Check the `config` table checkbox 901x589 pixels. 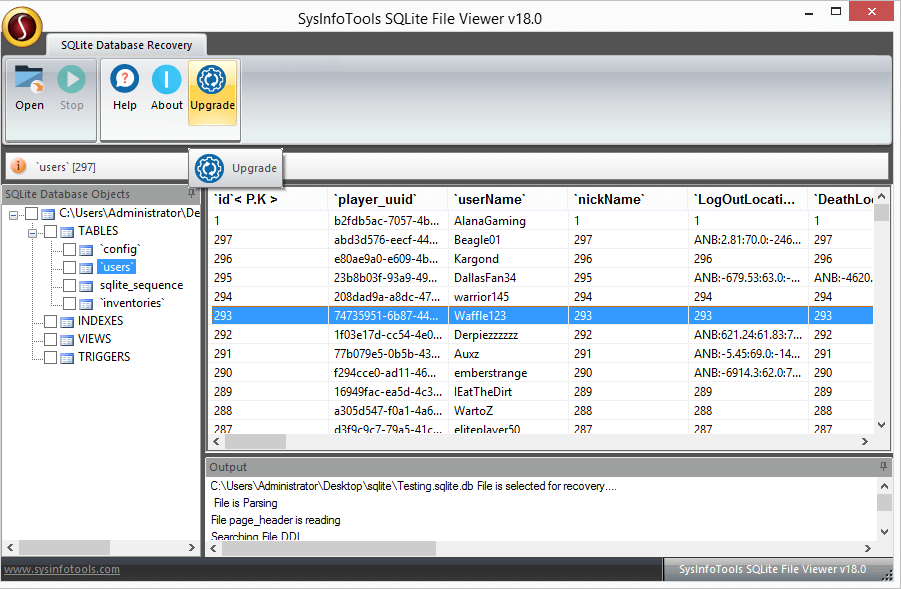[69, 250]
